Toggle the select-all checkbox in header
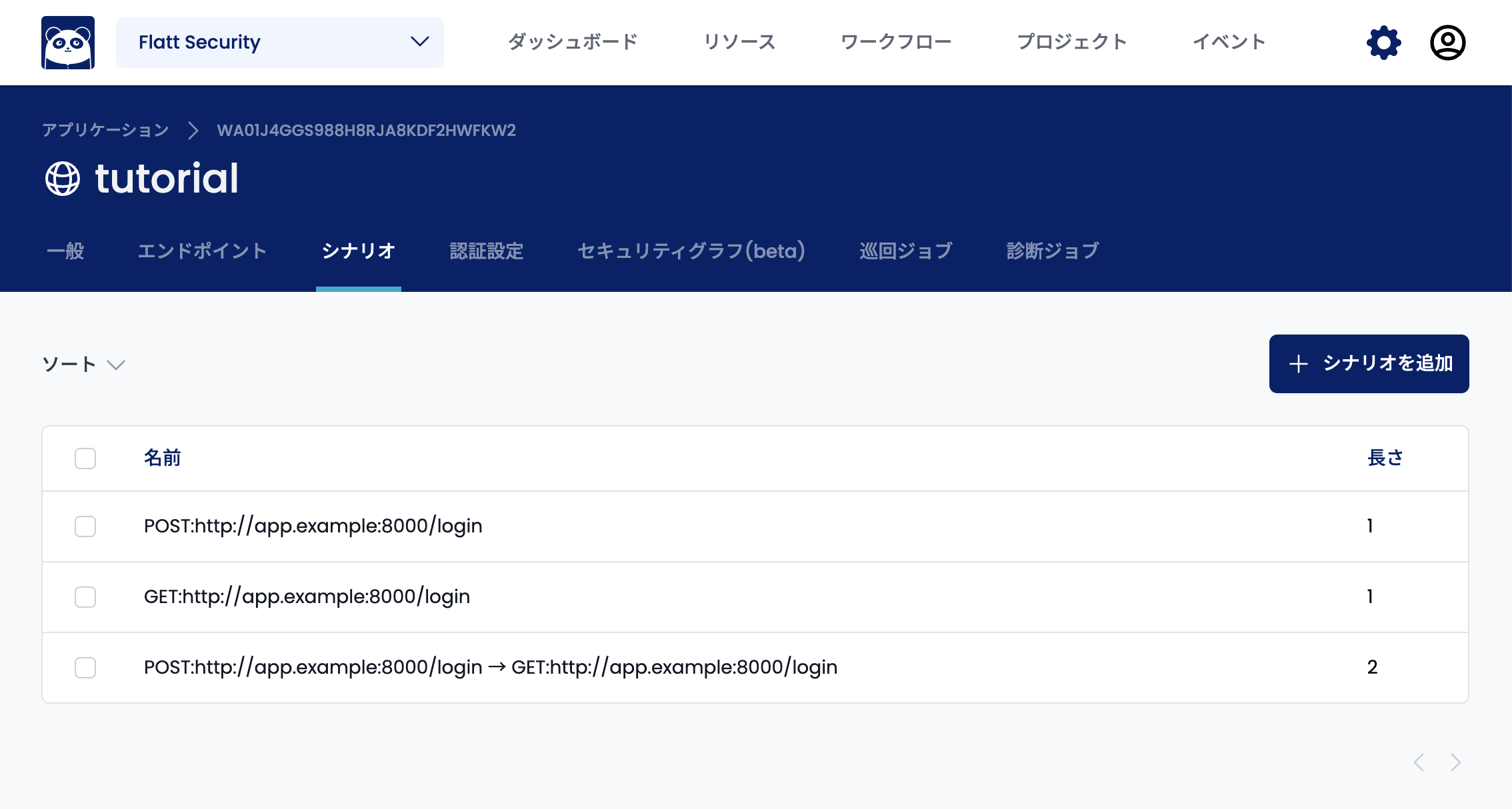1512x809 pixels. click(x=85, y=458)
